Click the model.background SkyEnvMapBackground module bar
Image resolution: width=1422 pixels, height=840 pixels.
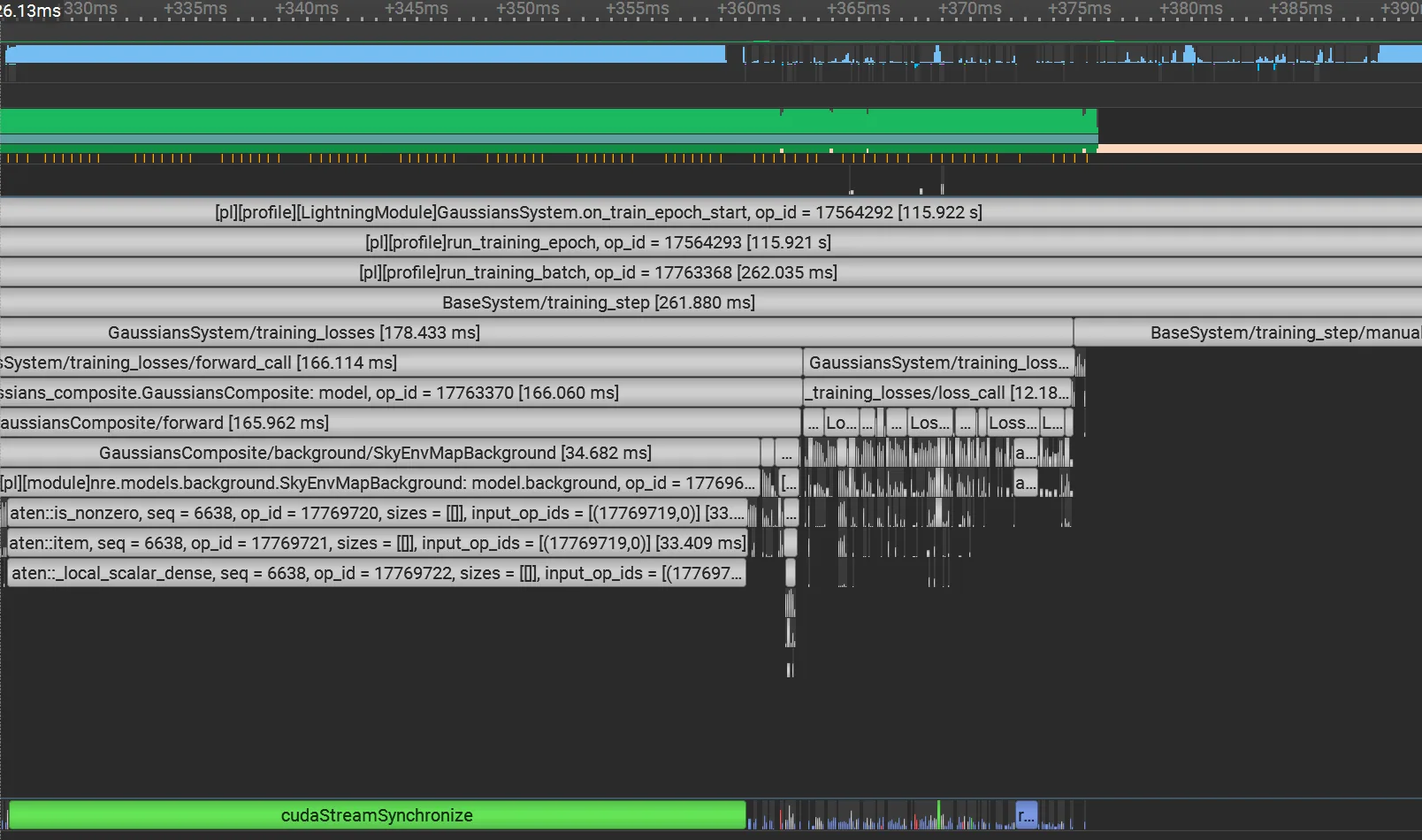click(378, 483)
